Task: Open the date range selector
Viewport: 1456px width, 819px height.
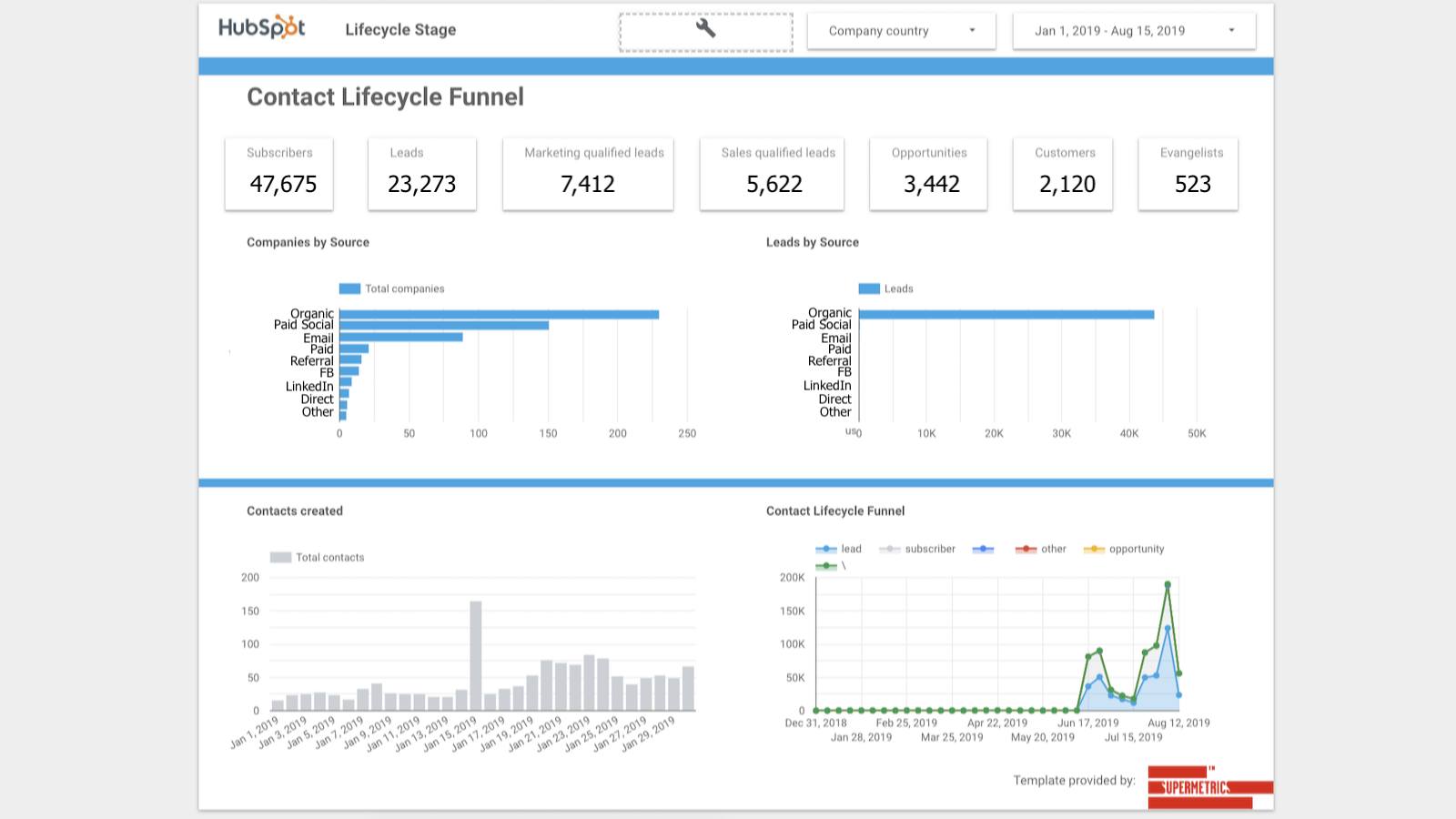Action: (1134, 30)
